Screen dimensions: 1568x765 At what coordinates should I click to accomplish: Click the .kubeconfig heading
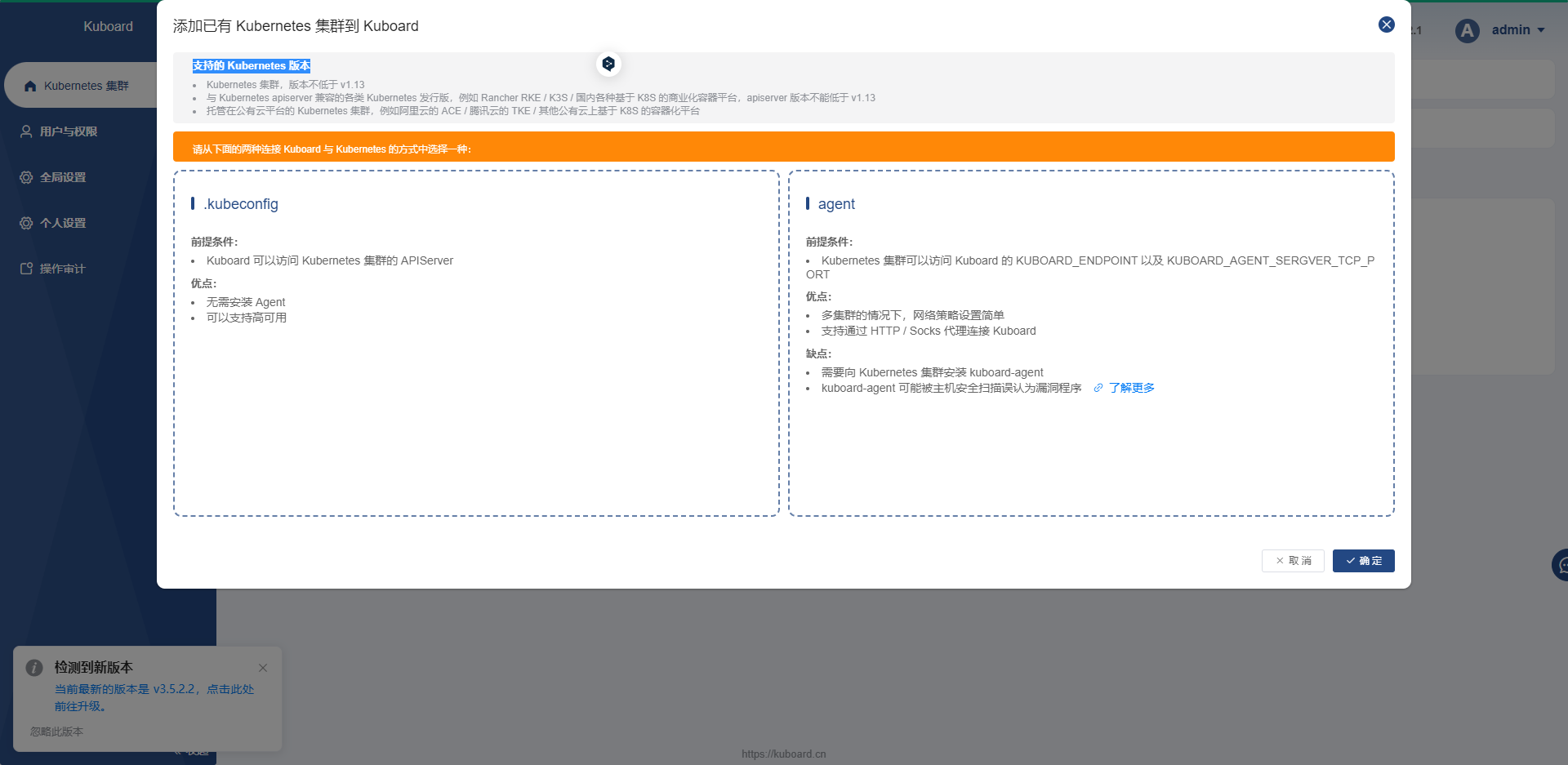point(241,204)
